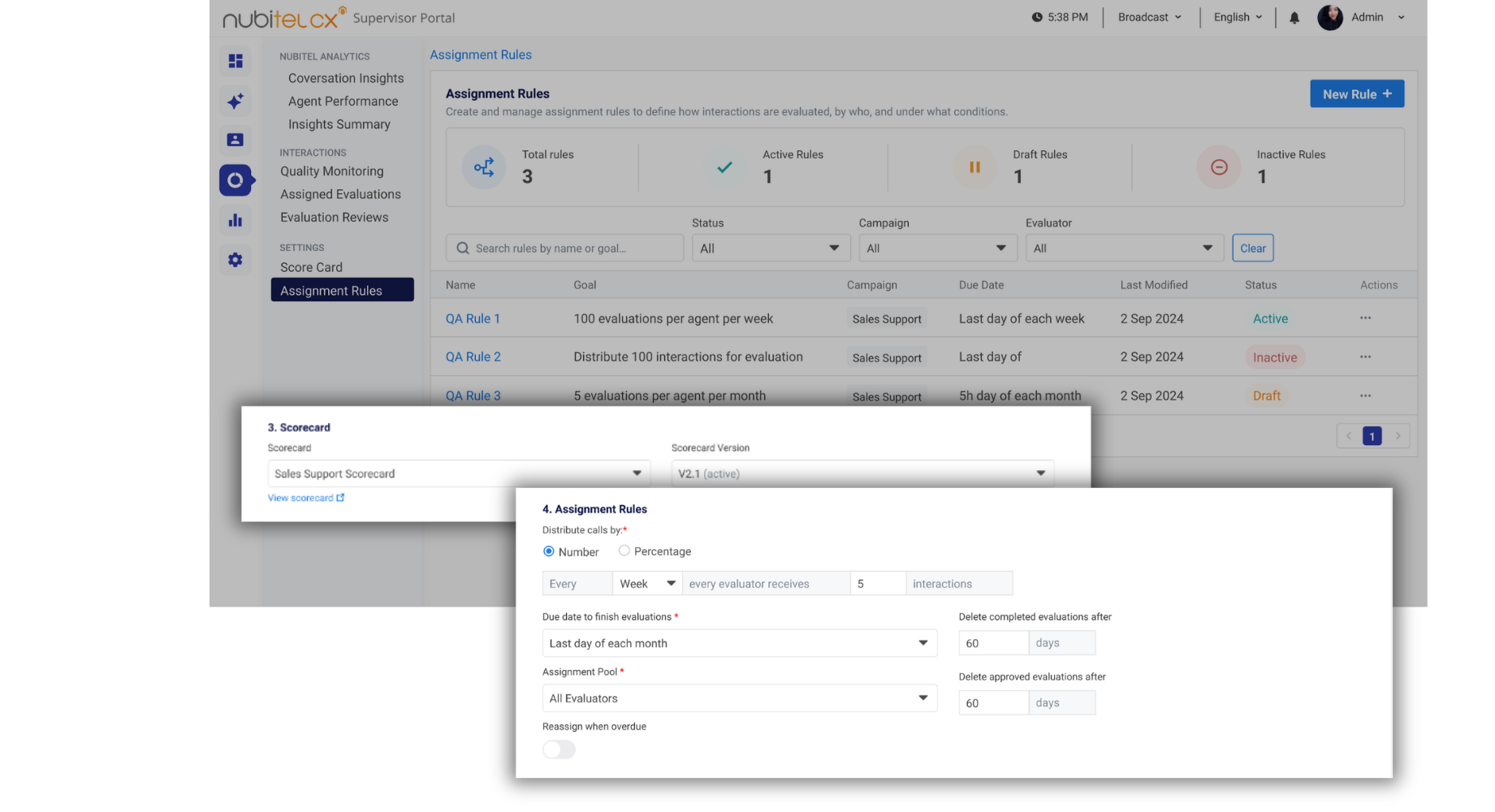Open Score Card settings item
The image size is (1495, 812).
click(311, 267)
